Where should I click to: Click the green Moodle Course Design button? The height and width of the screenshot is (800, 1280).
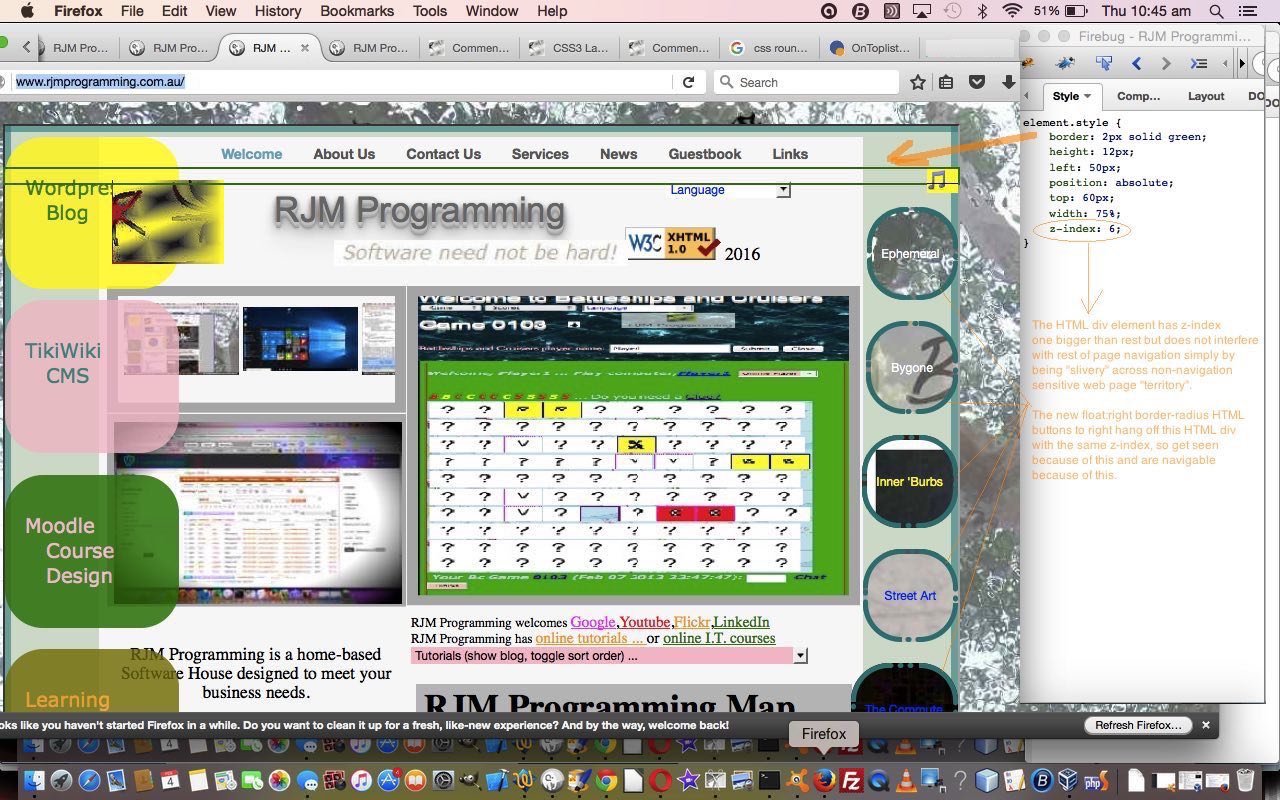click(91, 551)
